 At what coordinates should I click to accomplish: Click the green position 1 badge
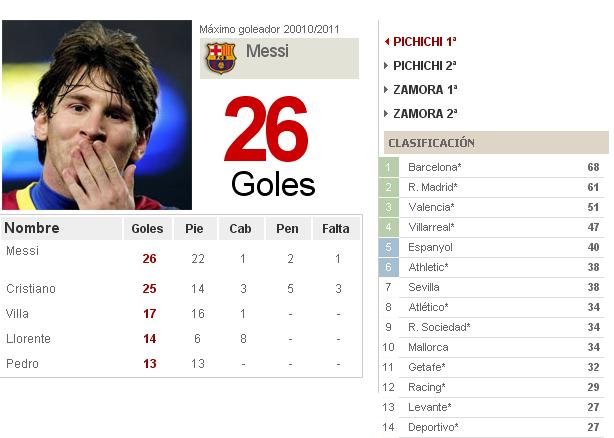[x=388, y=167]
